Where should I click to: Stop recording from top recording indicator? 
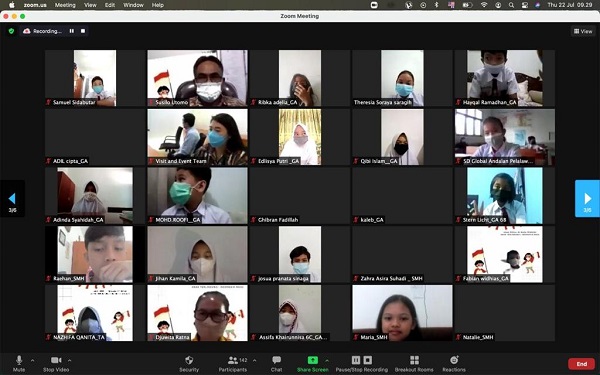pos(83,31)
